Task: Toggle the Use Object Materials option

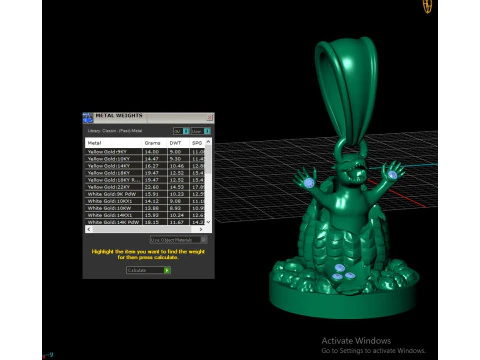Action: pyautogui.click(x=178, y=240)
